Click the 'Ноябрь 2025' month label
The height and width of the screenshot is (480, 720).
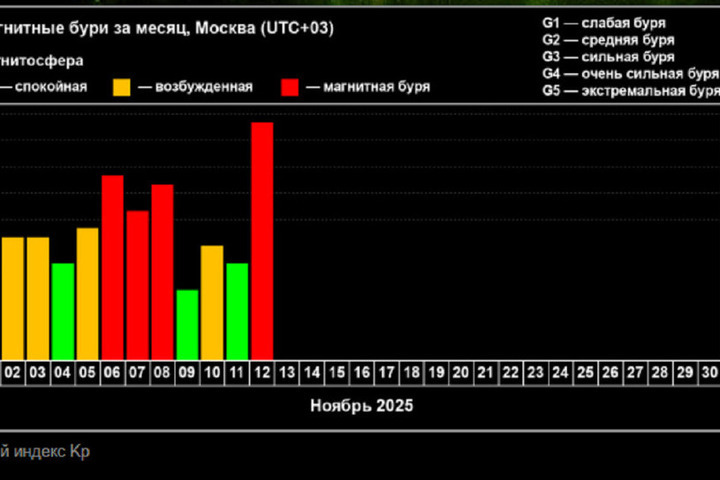(x=361, y=406)
